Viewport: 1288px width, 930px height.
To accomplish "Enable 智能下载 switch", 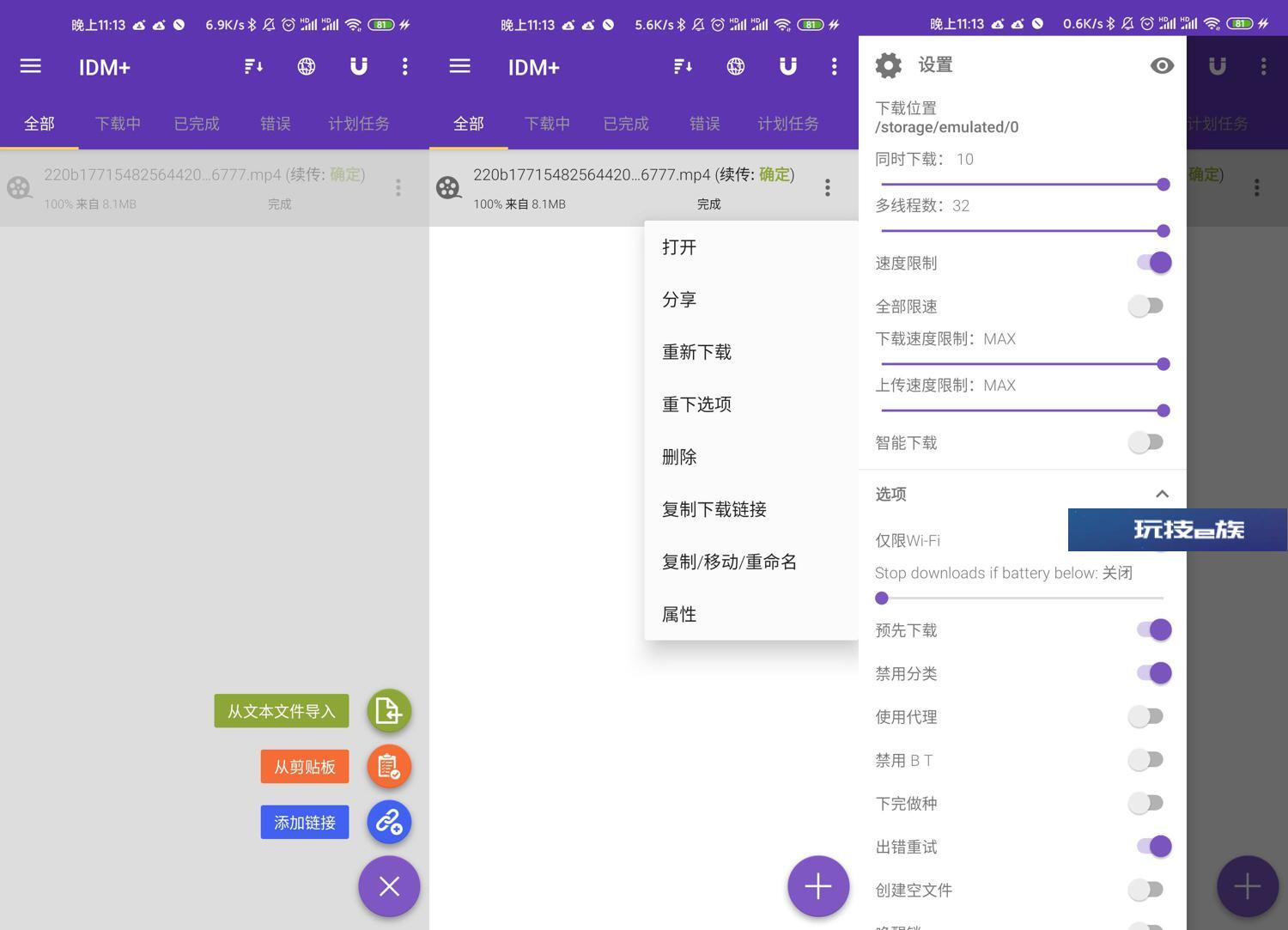I will point(1146,442).
